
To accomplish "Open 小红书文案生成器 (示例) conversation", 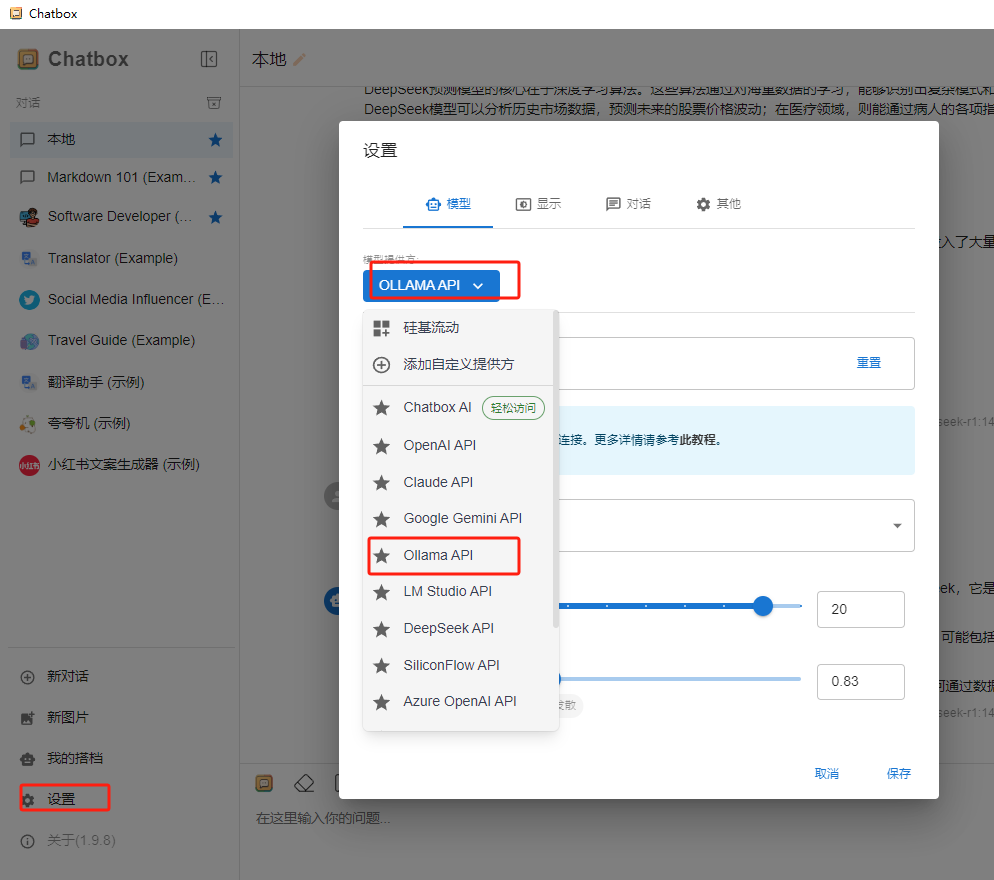I will pos(121,465).
